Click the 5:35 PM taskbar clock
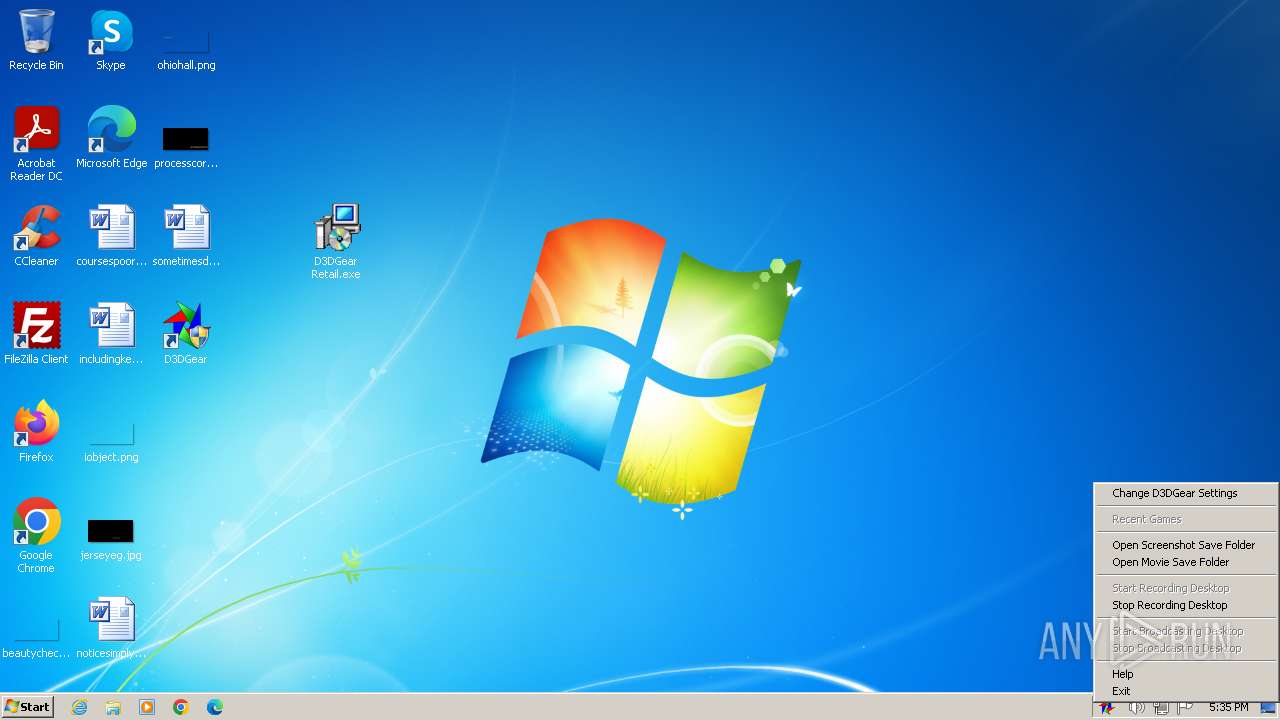This screenshot has height=720, width=1280. tap(1228, 707)
